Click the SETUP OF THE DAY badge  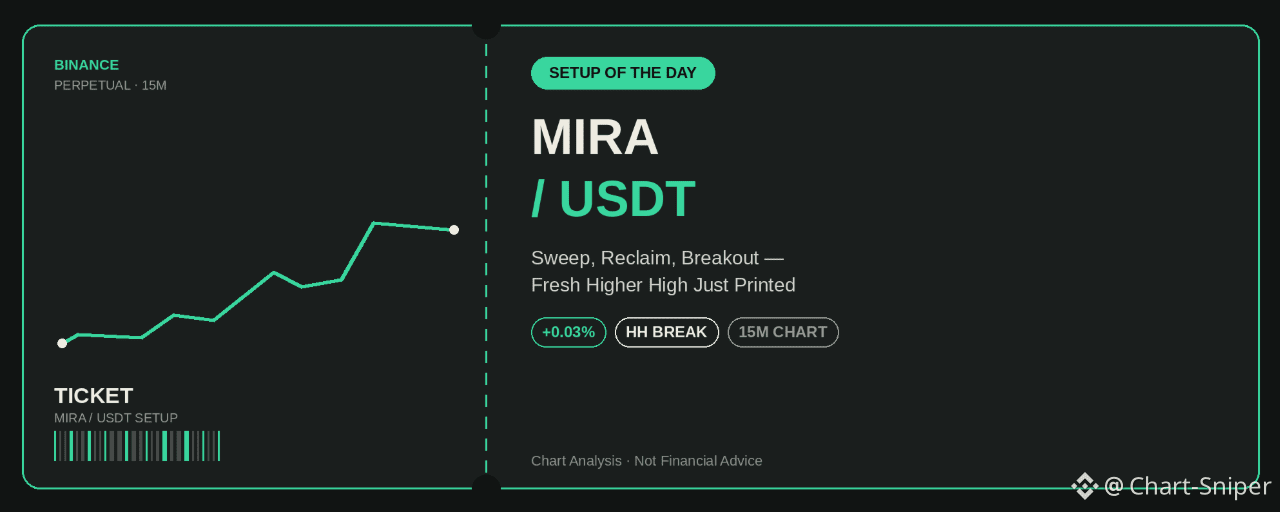pos(623,73)
